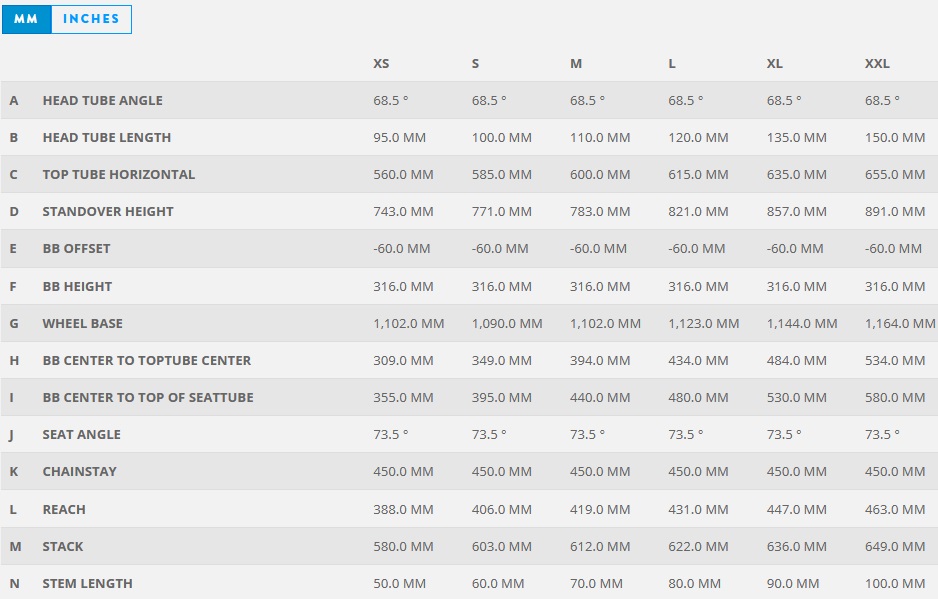The width and height of the screenshot is (938, 599).
Task: Click the TOP TUBE HORIZONTAL row label
Action: tap(118, 175)
